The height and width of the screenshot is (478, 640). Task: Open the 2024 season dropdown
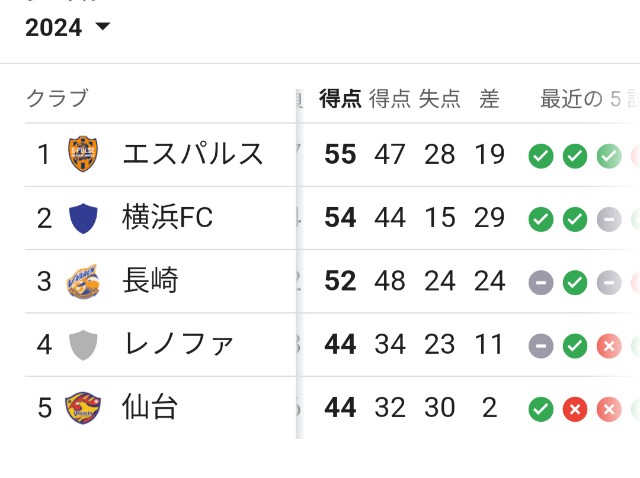pos(68,28)
